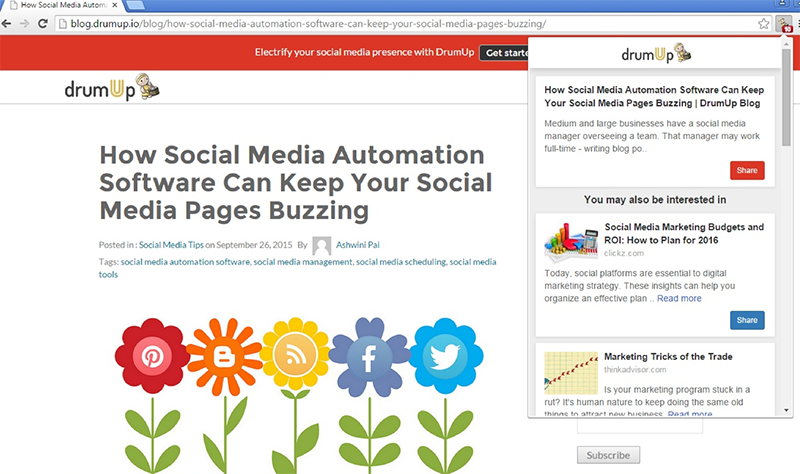Click the You may also be interested in heading
Viewport: 800px width, 474px height.
pyautogui.click(x=655, y=199)
